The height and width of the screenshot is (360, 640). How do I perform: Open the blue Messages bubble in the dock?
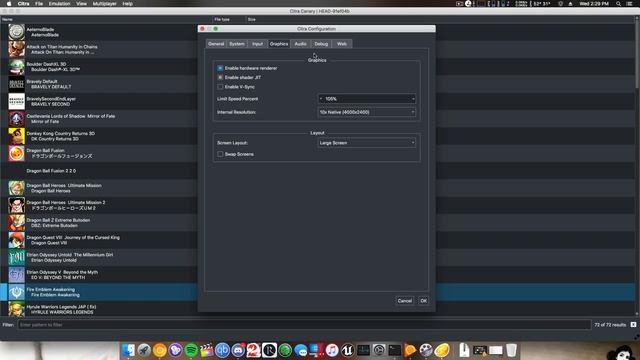[301, 350]
